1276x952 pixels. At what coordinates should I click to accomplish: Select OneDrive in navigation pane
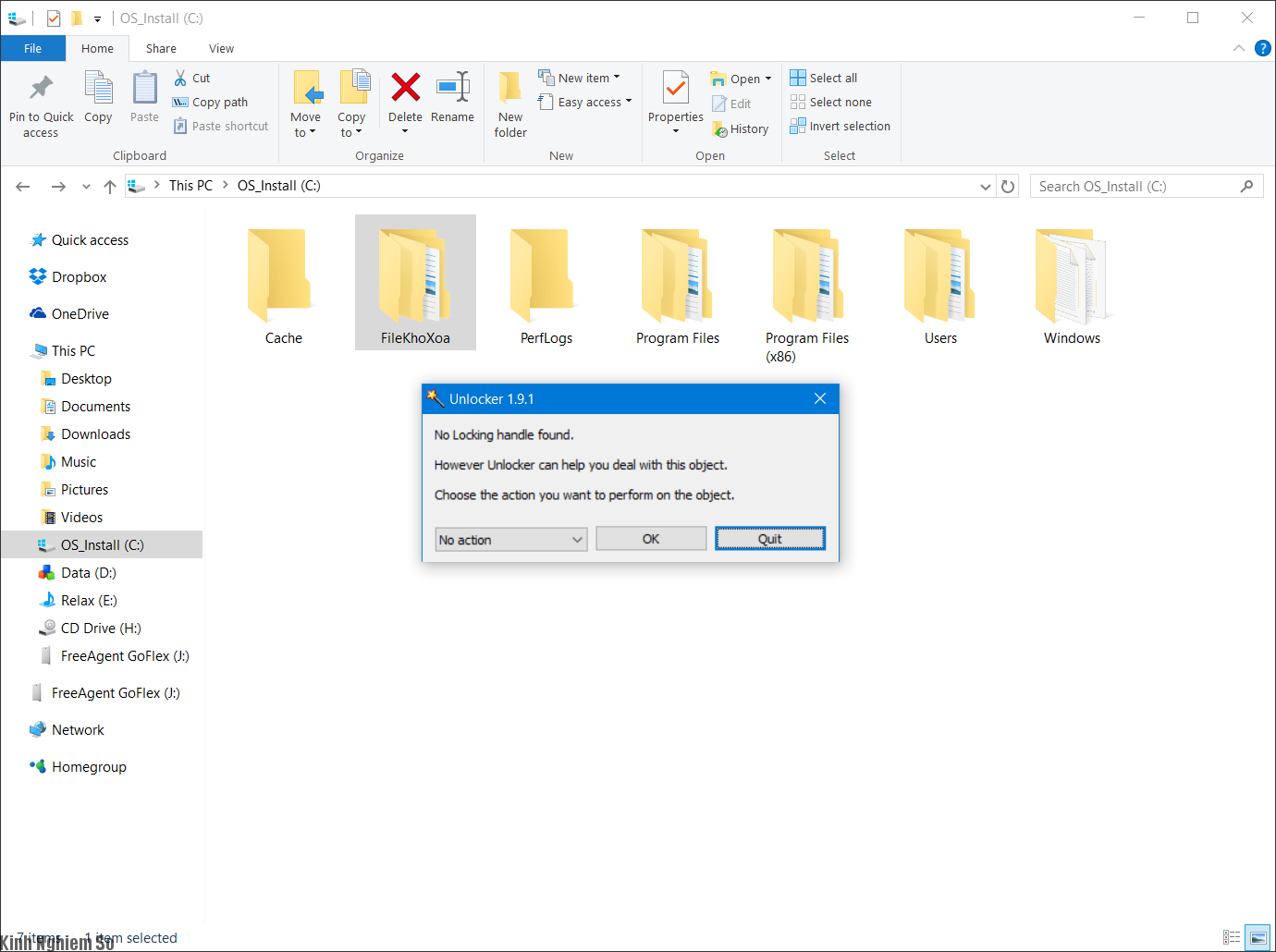pos(80,314)
